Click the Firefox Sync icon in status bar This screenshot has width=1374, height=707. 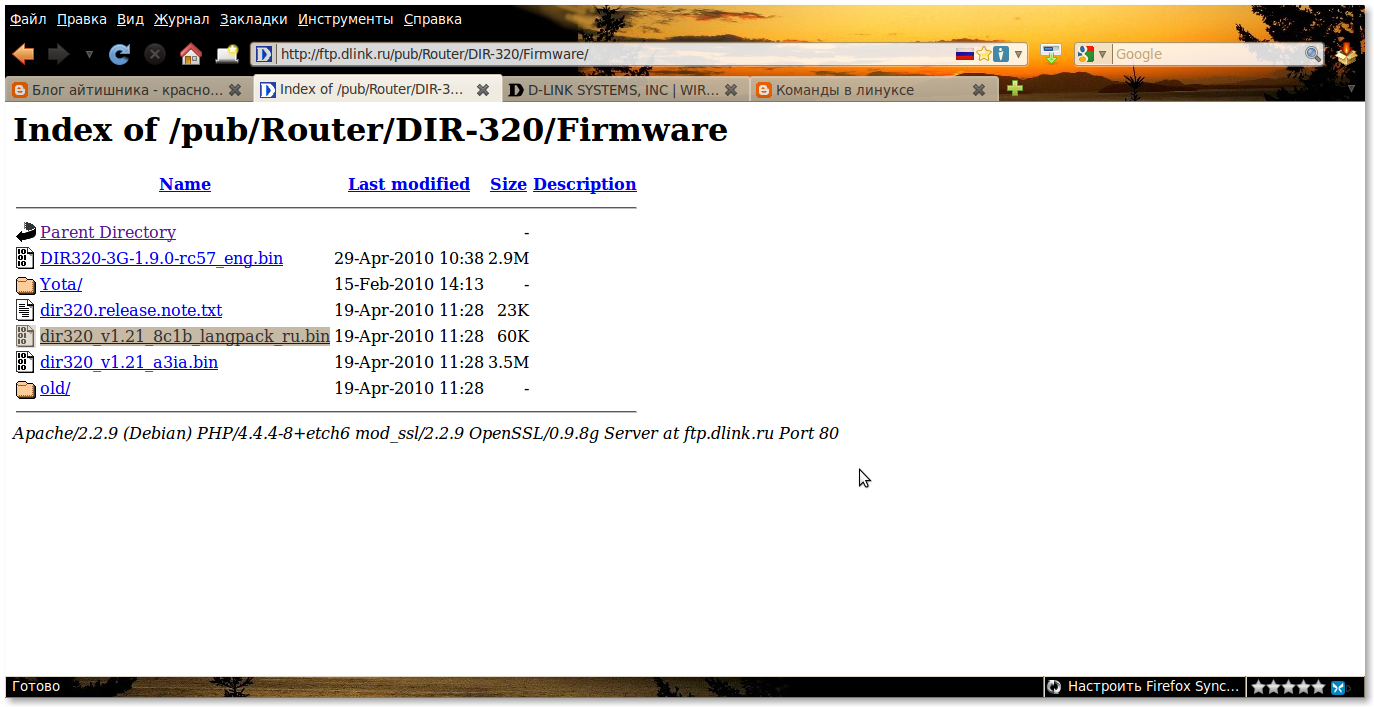coord(1053,687)
